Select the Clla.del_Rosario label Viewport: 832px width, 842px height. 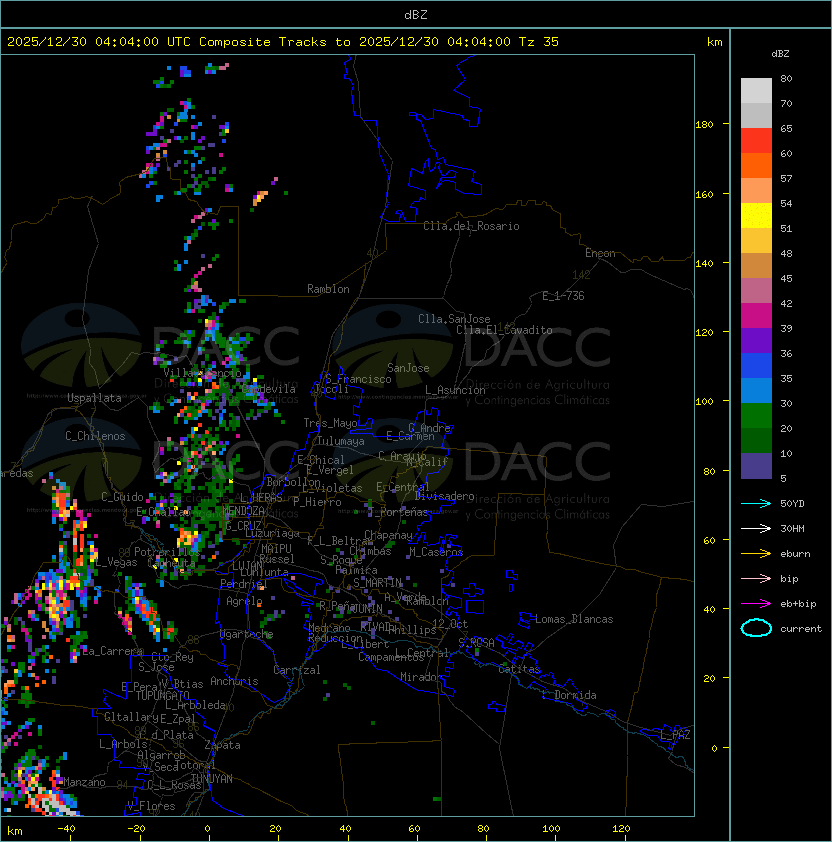tap(471, 226)
